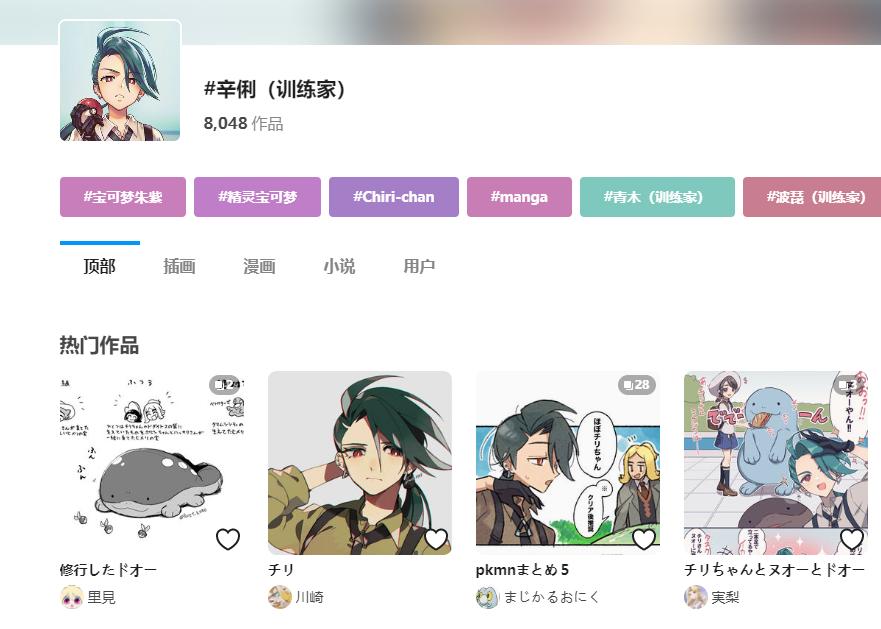This screenshot has width=881, height=629.
Task: Click the page count badge showing 28
Action: (x=637, y=384)
